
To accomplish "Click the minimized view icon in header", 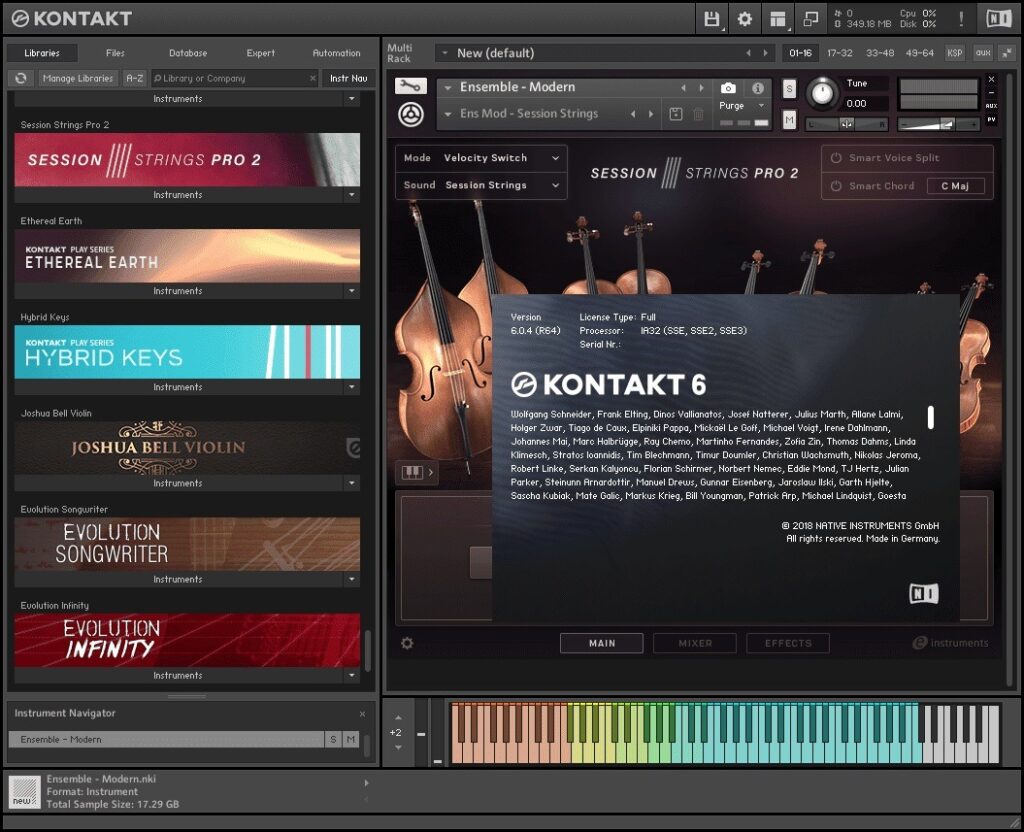I will click(810, 19).
